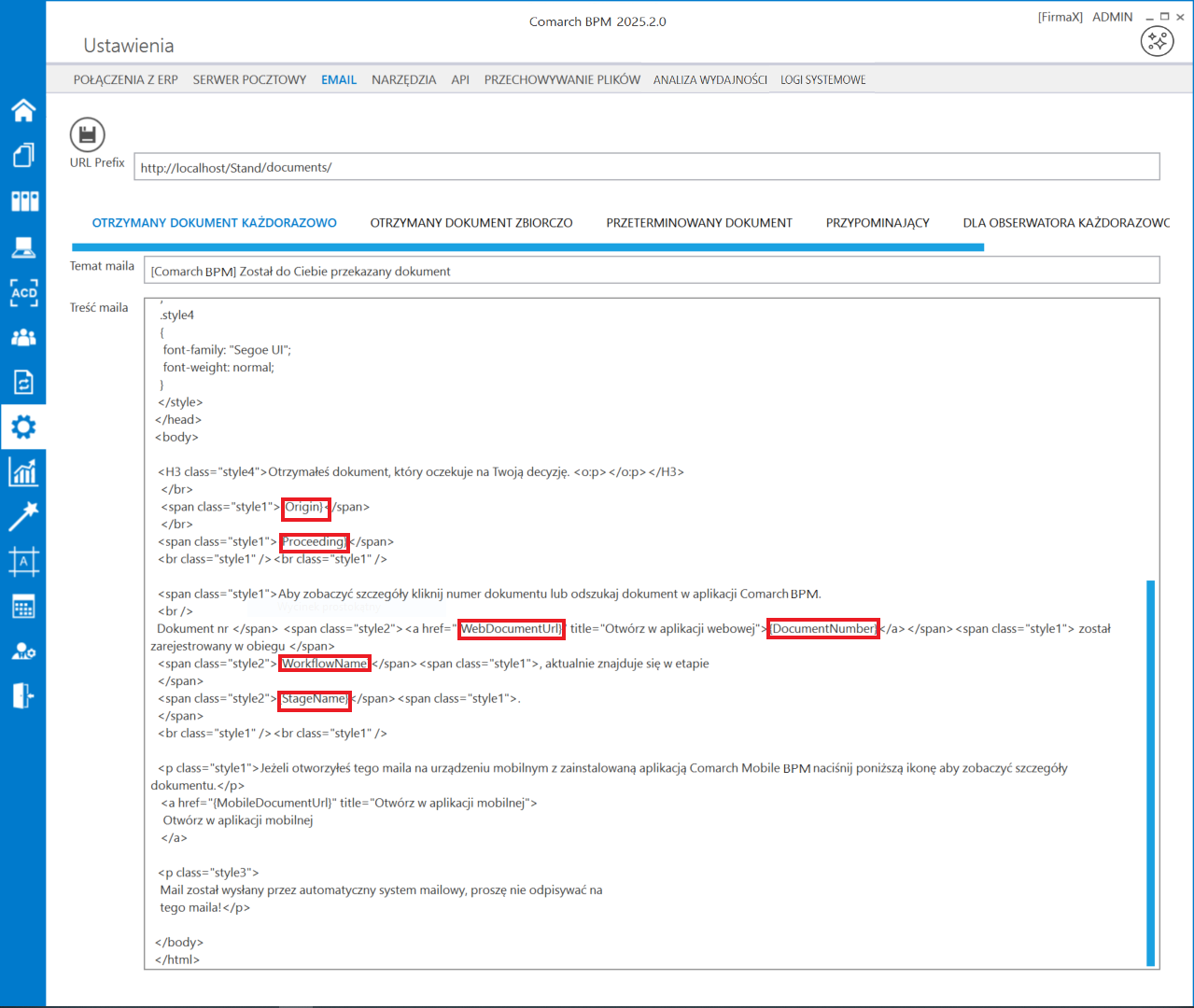
Task: Switch to POŁĄCZENIA Z ERP tab
Action: [126, 79]
